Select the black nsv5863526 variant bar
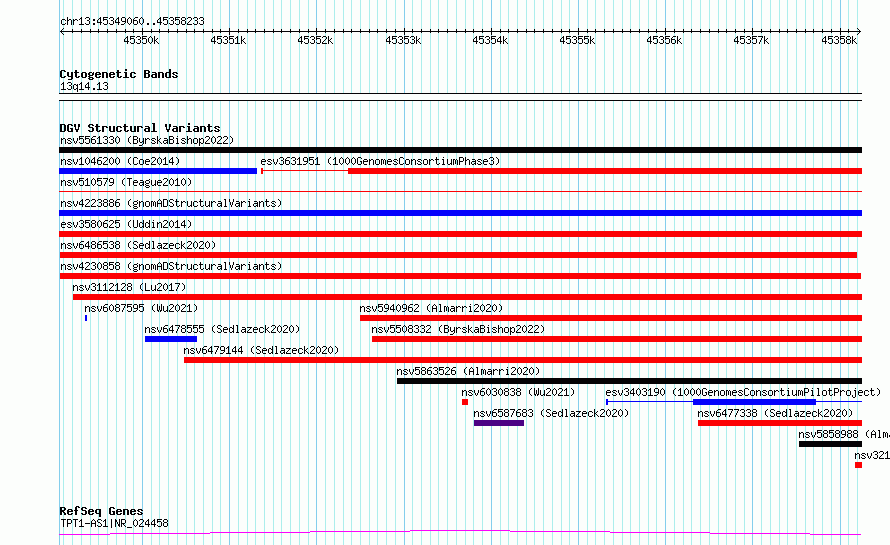Screen dimensions: 890x545 point(629,381)
